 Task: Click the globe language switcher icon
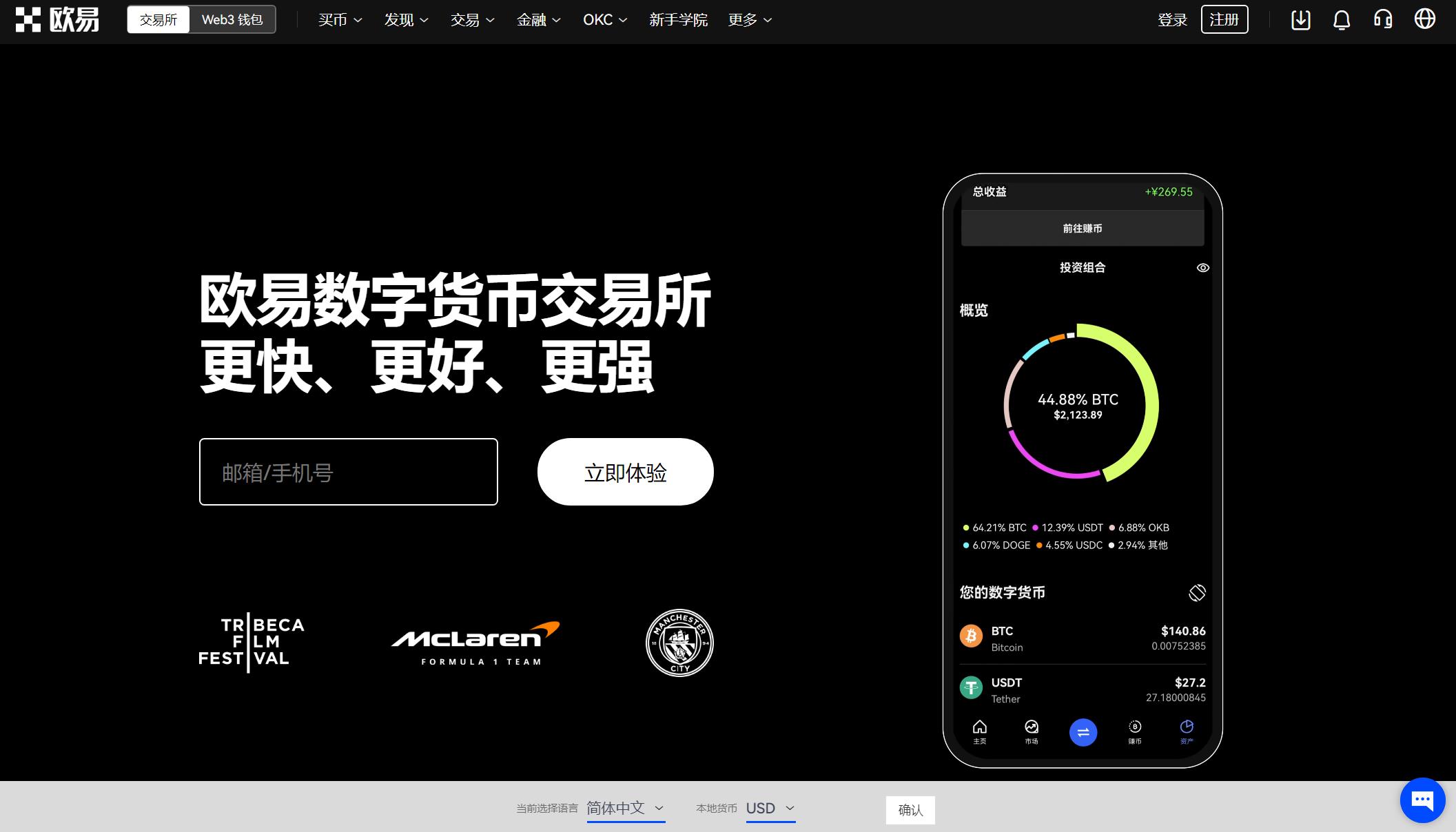click(x=1426, y=19)
